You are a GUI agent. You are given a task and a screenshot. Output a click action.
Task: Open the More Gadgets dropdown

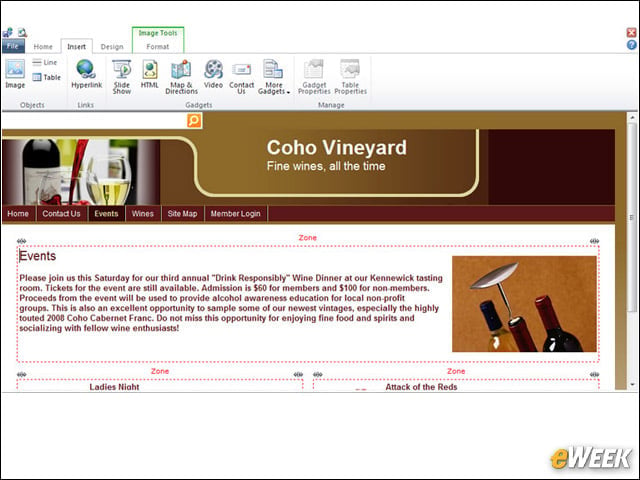(274, 77)
